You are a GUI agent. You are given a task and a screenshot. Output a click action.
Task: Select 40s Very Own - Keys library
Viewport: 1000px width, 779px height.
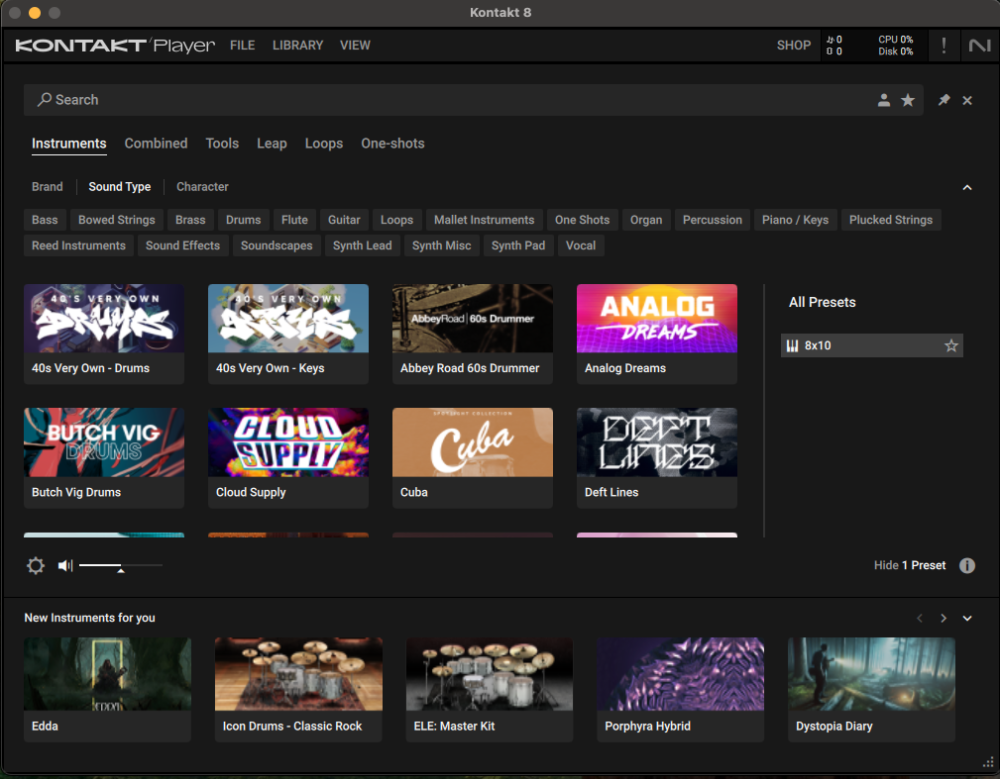(x=288, y=334)
